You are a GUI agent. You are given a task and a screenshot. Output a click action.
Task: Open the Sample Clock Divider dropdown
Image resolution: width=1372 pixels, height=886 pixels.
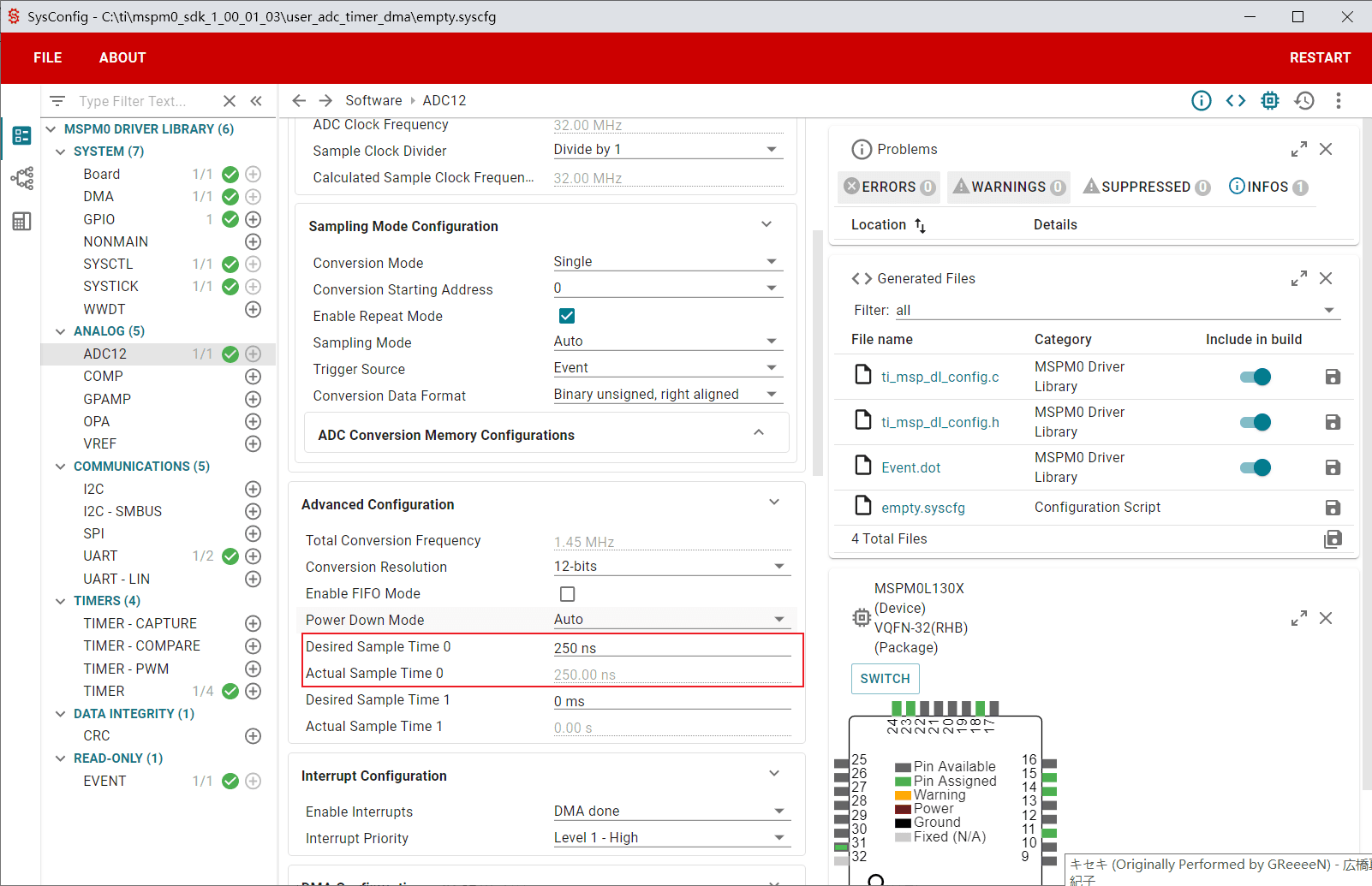(667, 150)
